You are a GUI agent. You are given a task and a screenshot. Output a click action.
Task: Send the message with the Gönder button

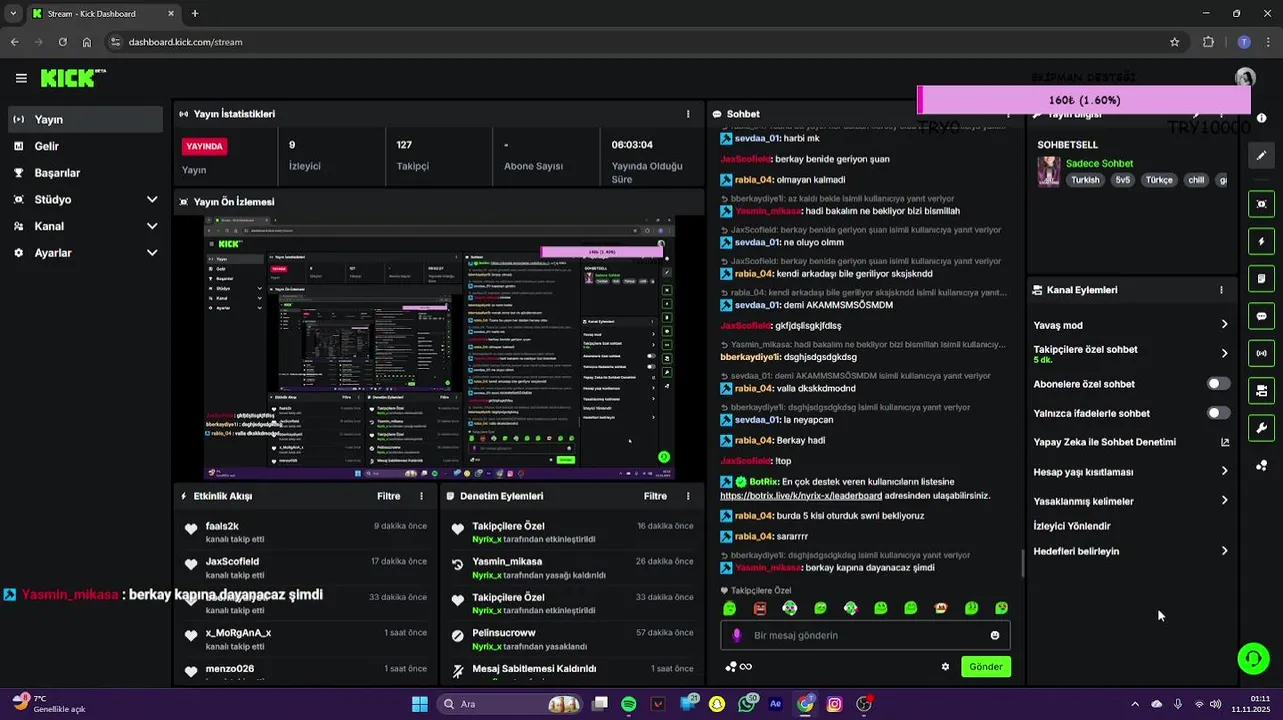[x=986, y=667]
